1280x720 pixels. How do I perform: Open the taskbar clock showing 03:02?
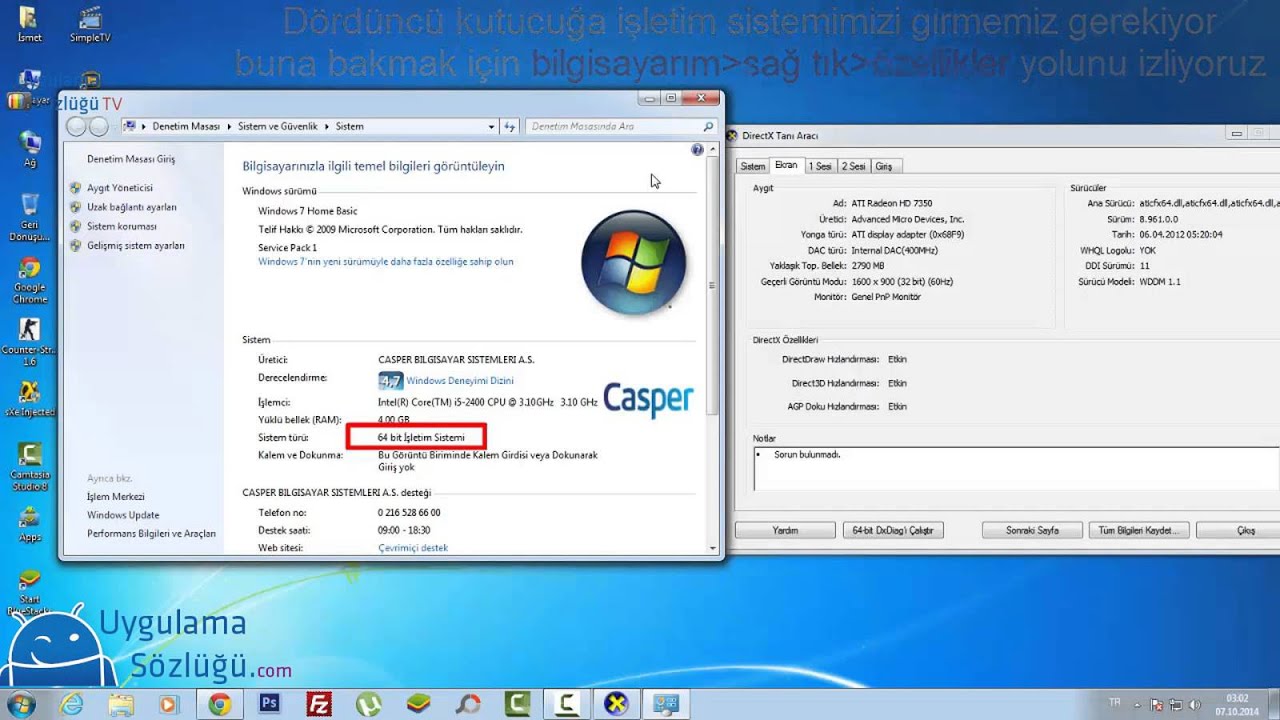point(1237,704)
